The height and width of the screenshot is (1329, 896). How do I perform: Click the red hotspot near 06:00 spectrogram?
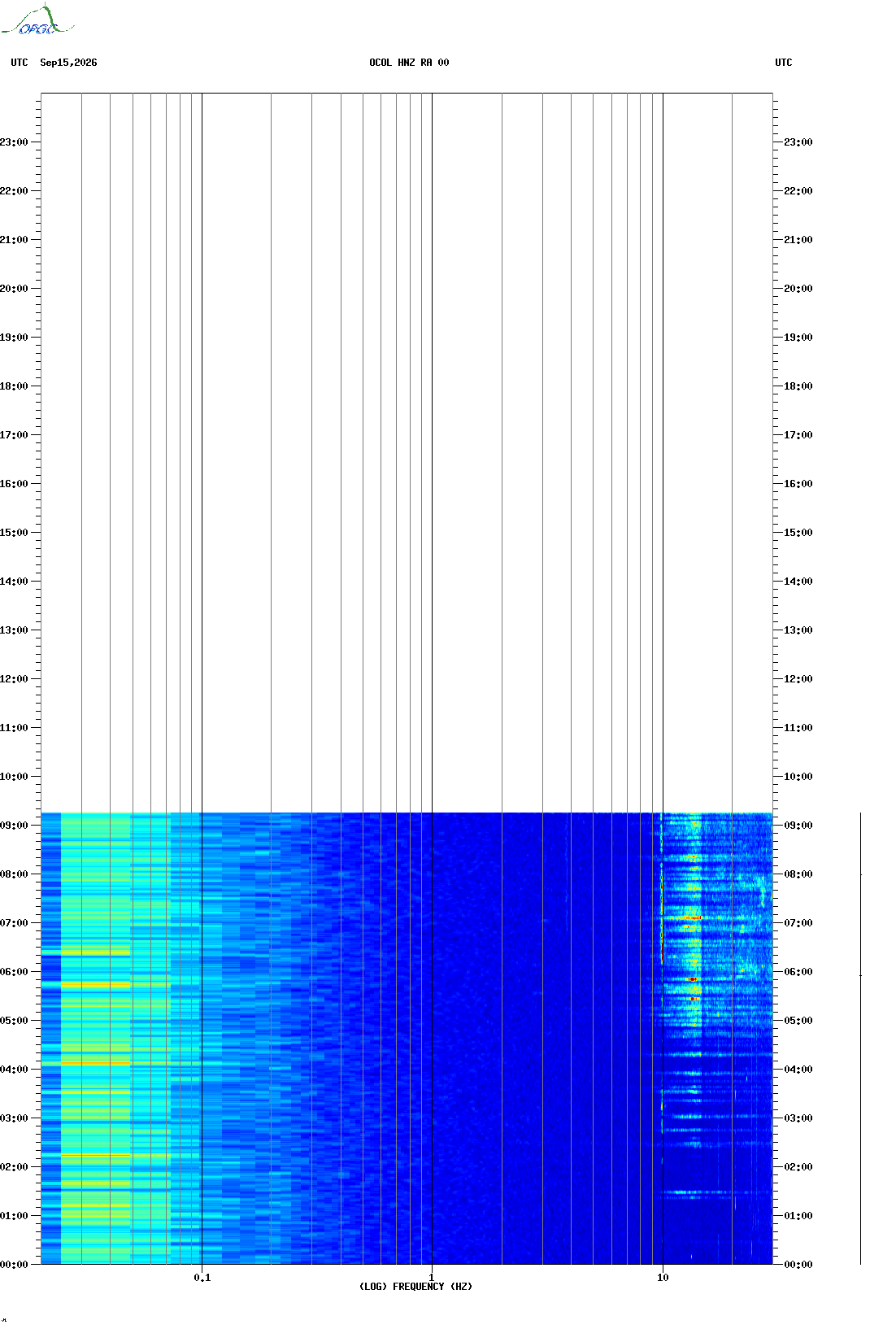[693, 979]
